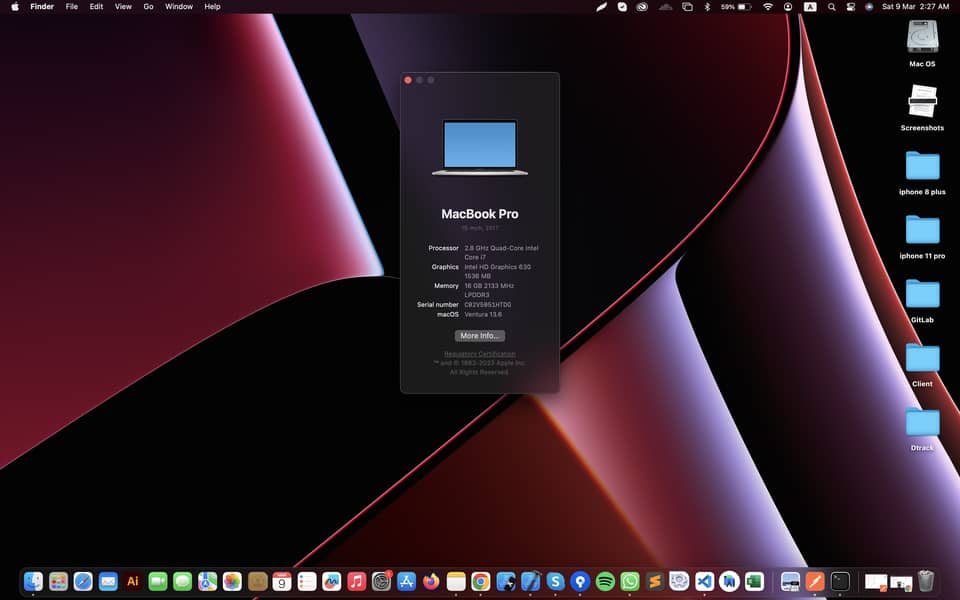
Task: Open Visual Studio Code from dock
Action: 704,581
